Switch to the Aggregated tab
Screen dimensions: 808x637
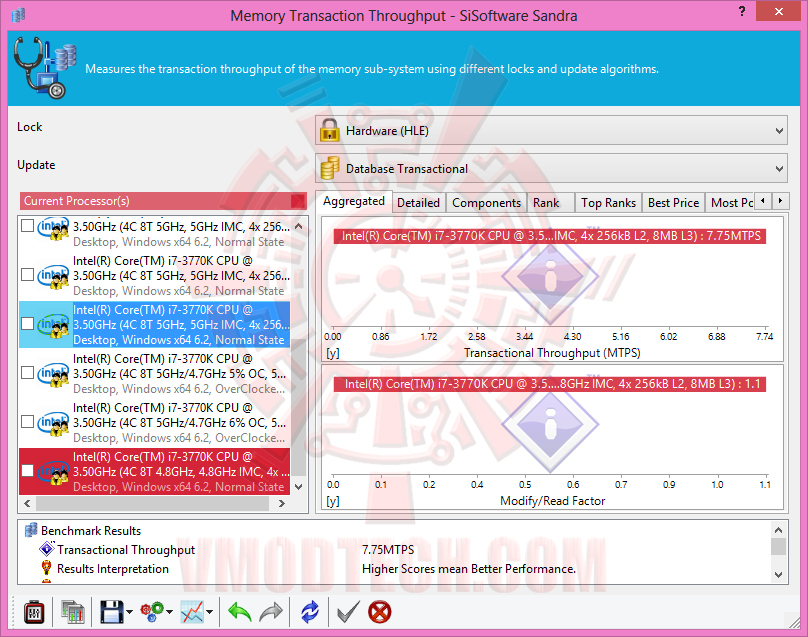coord(354,202)
